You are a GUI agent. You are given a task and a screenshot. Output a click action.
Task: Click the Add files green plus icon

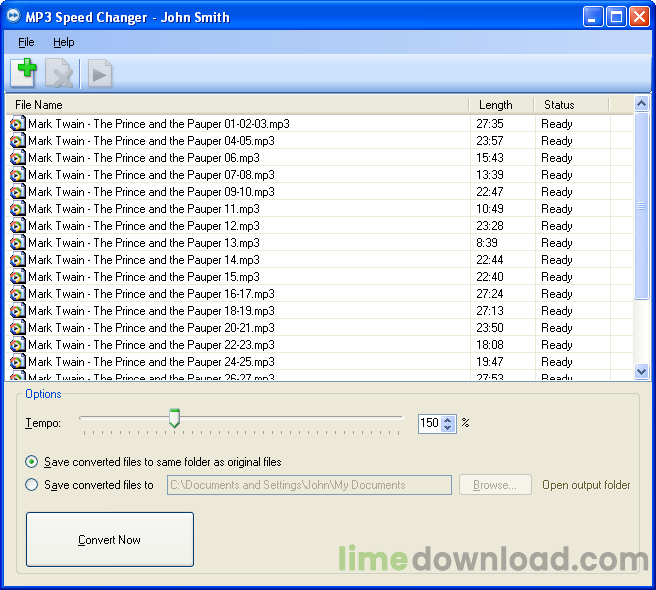(x=23, y=73)
